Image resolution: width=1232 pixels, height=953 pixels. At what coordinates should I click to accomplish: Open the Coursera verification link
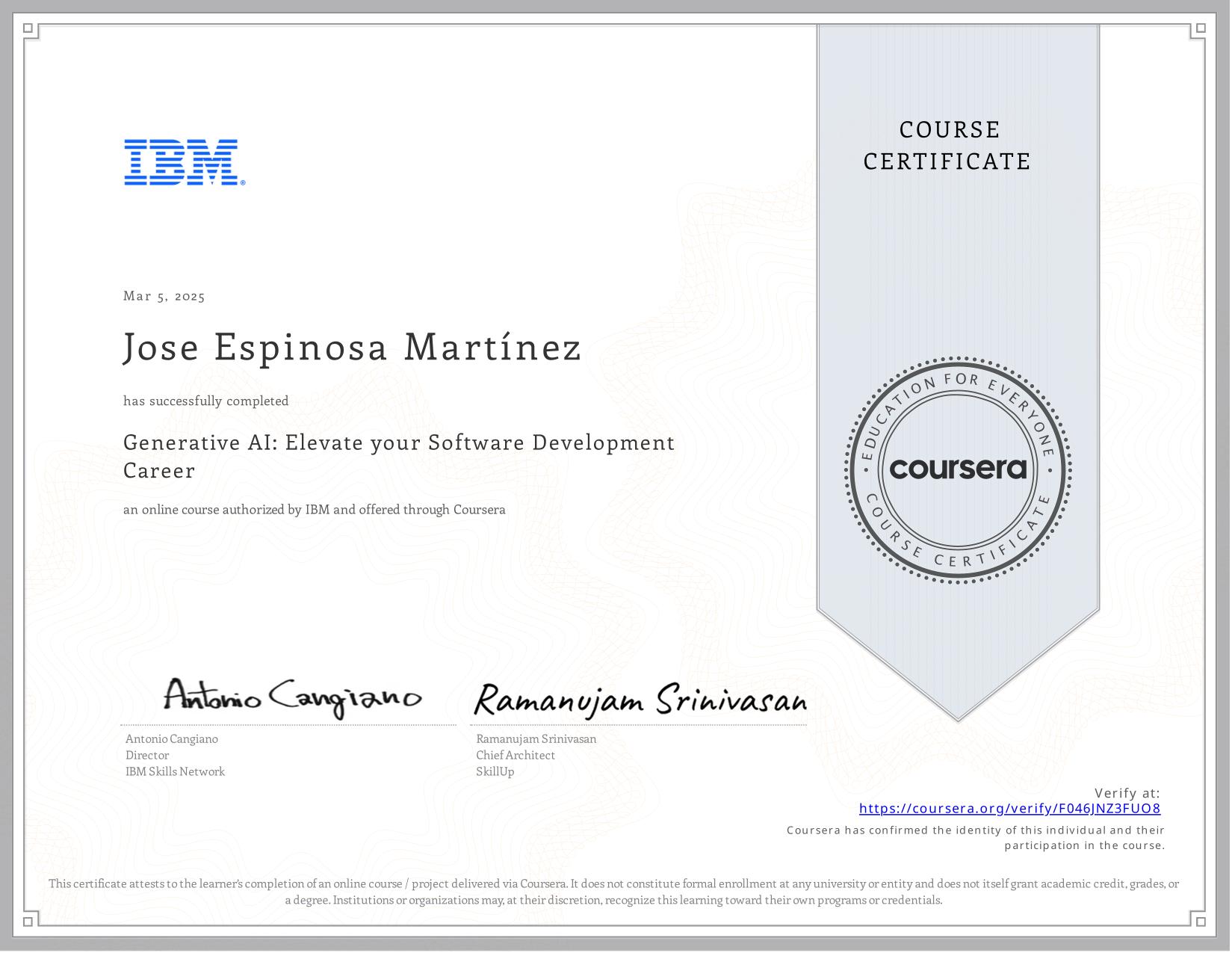[1009, 809]
